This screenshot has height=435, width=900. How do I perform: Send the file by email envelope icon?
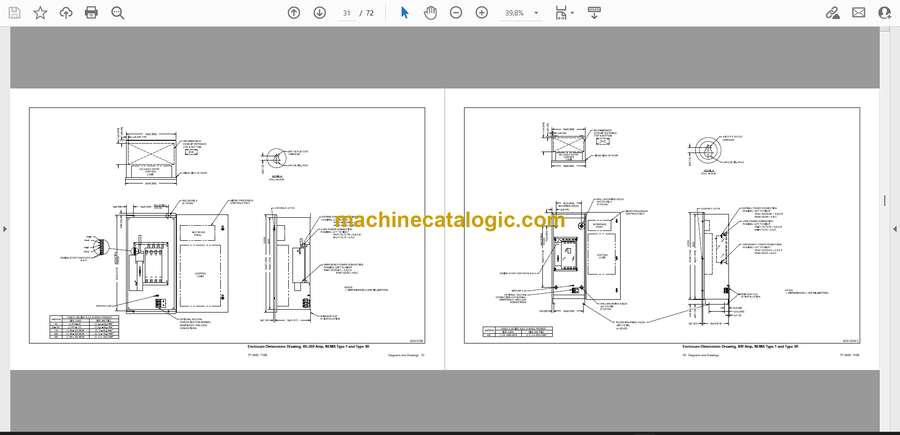(859, 13)
